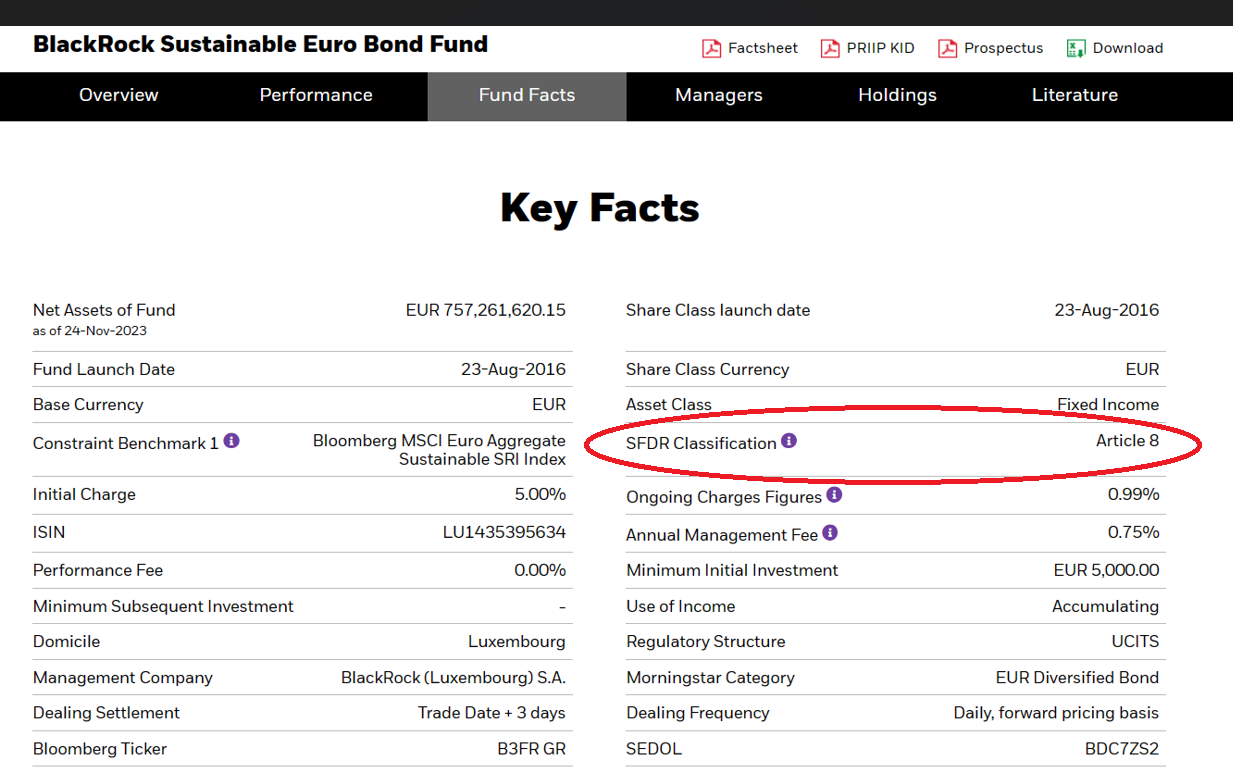Click Dealing Settlement value Trade Date + 3 days
This screenshot has height=771, width=1233.
coord(492,713)
